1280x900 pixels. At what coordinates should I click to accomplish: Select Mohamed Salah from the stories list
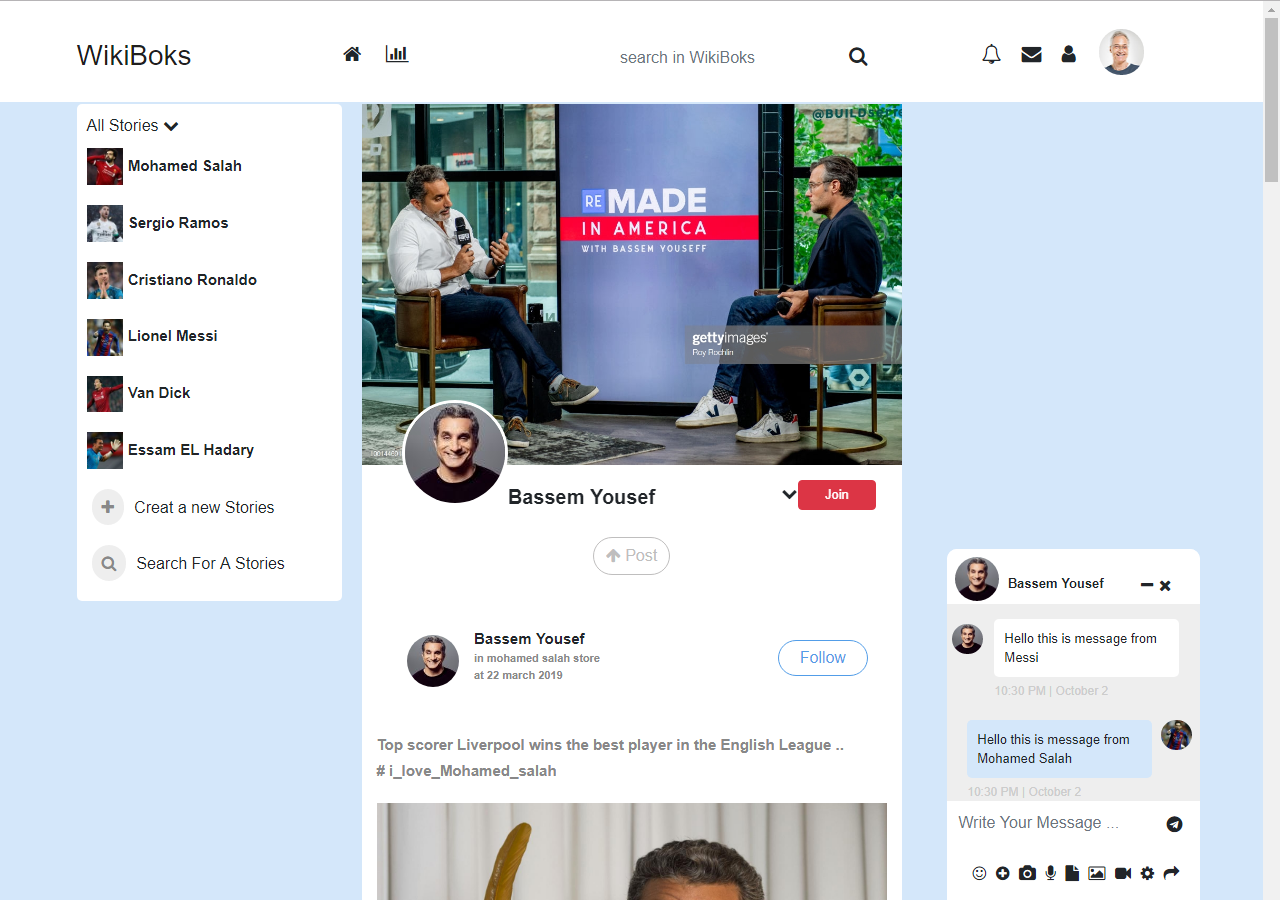click(x=185, y=166)
